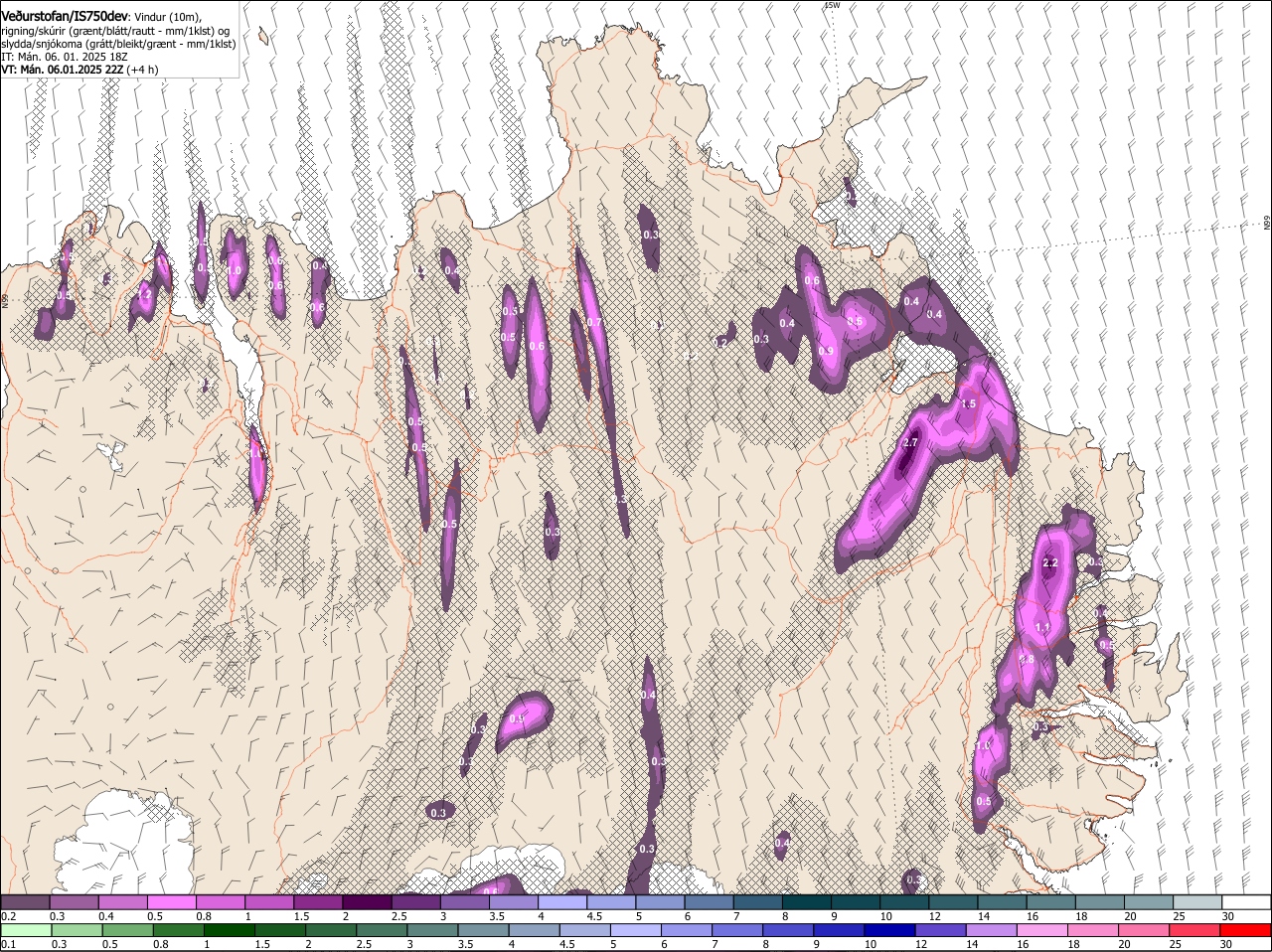Pick the light blue upper scale swatch labeled 4
This screenshot has width=1272, height=952.
[x=562, y=902]
